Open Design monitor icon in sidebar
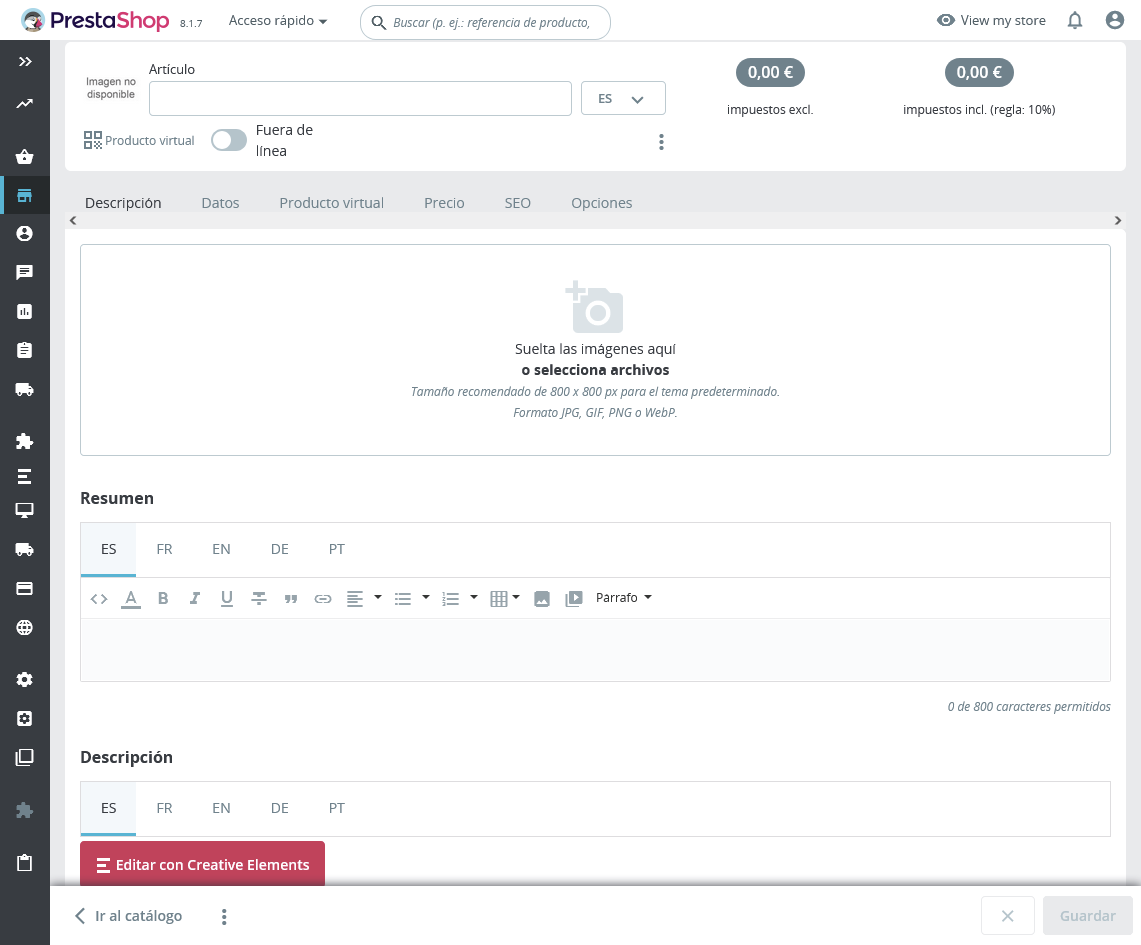1141x945 pixels. [x=25, y=511]
